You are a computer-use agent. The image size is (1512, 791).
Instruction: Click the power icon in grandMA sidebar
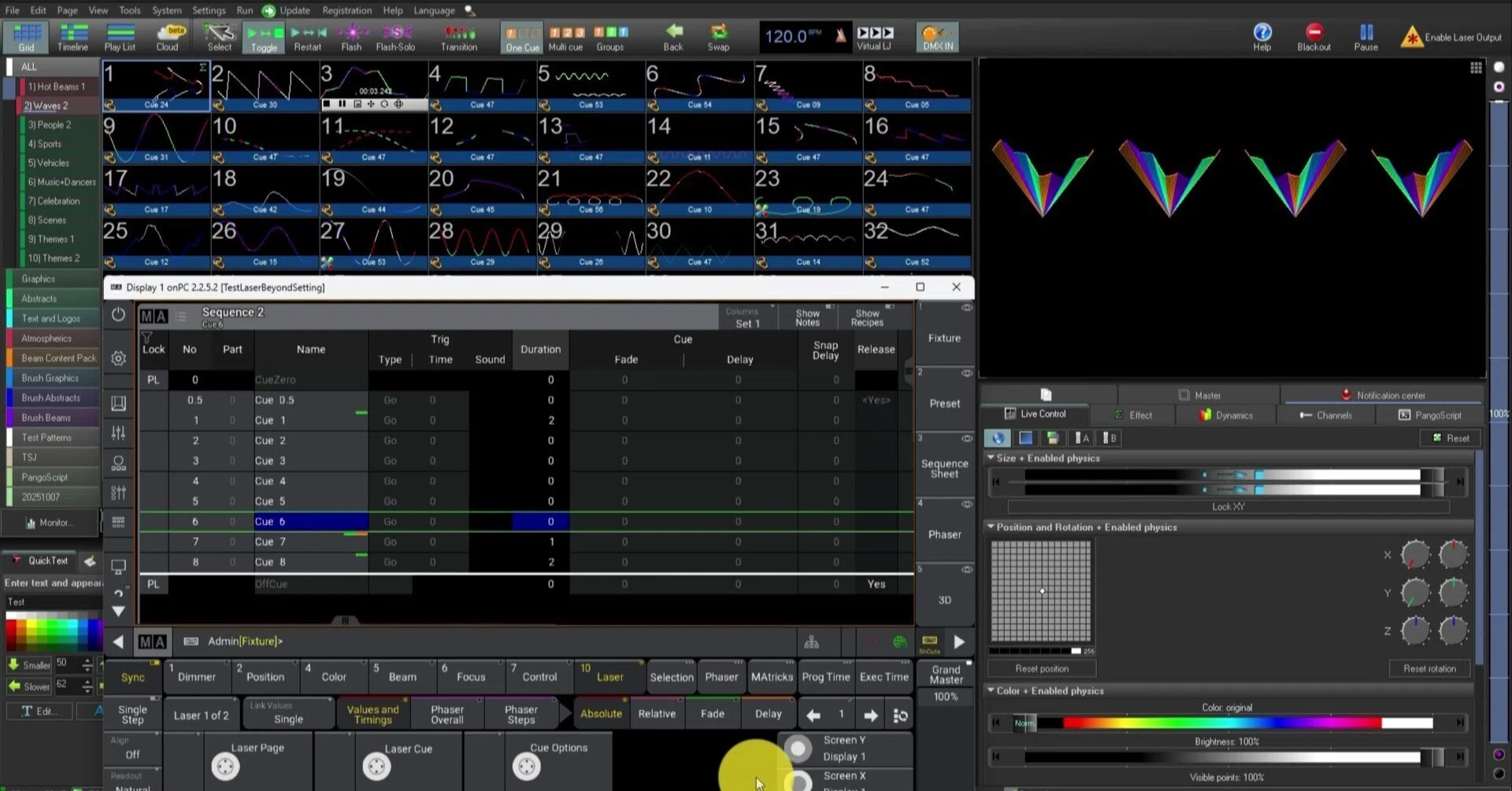(118, 314)
